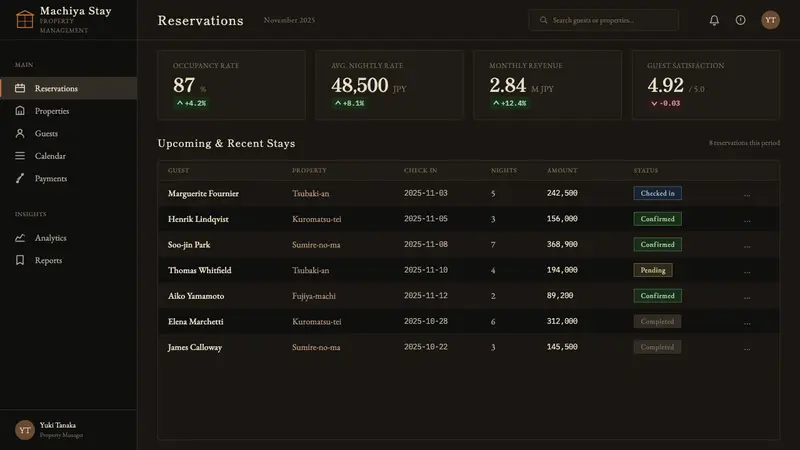The width and height of the screenshot is (800, 450).
Task: Click the Checked in status badge
Action: [x=657, y=193]
